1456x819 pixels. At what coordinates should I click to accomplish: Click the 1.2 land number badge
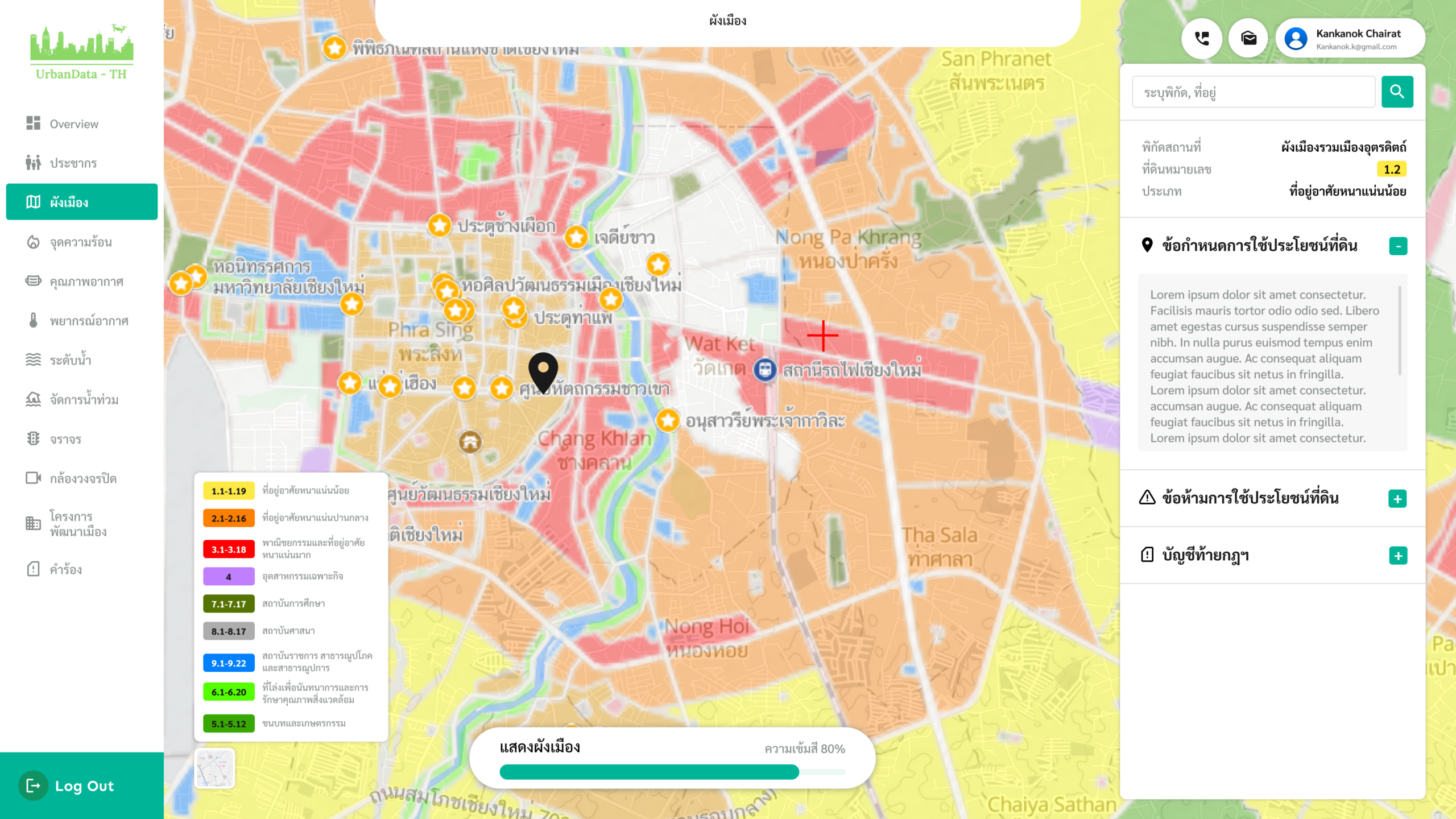[x=1391, y=169]
